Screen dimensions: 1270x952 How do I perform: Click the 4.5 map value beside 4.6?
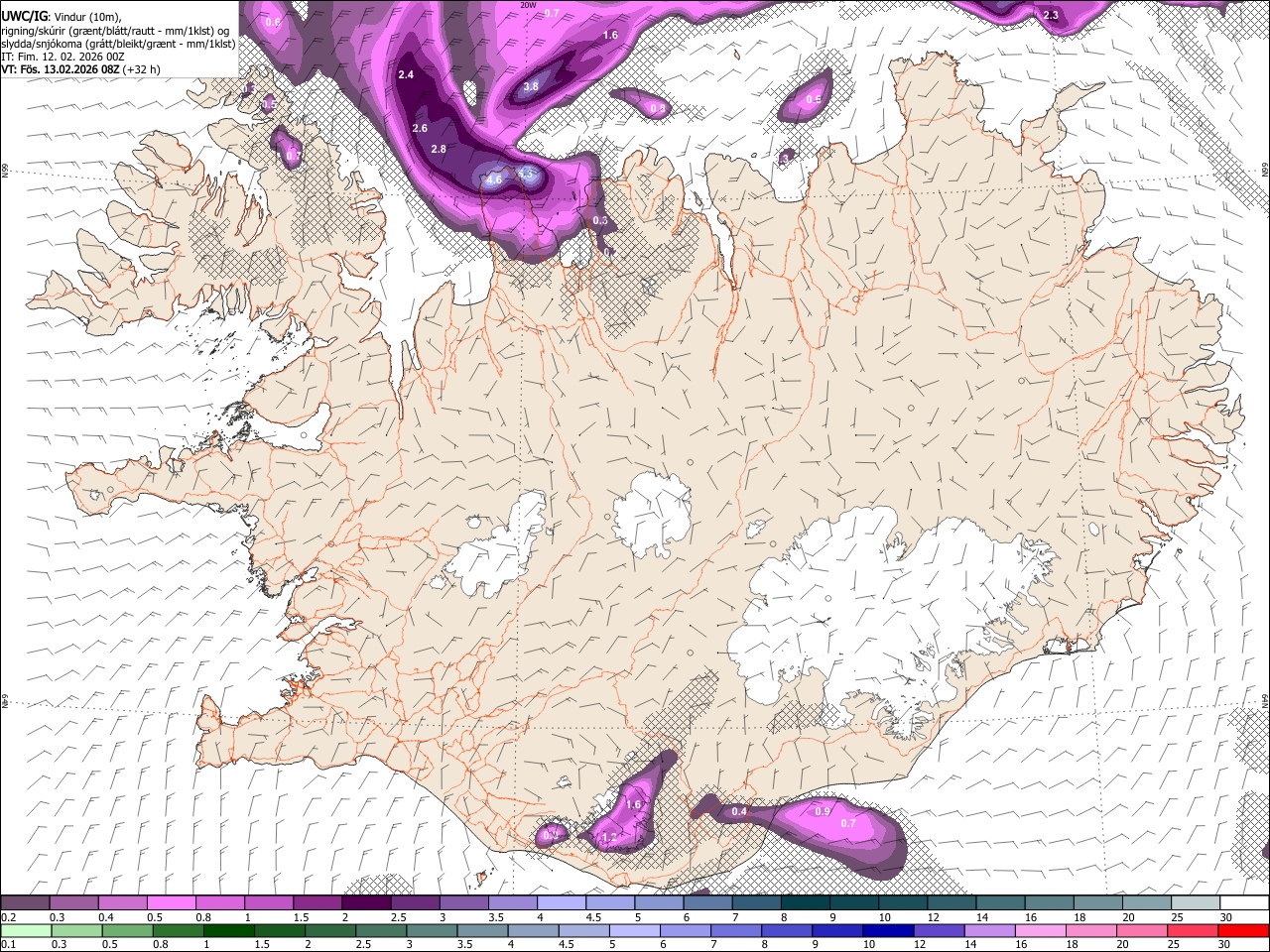(526, 174)
